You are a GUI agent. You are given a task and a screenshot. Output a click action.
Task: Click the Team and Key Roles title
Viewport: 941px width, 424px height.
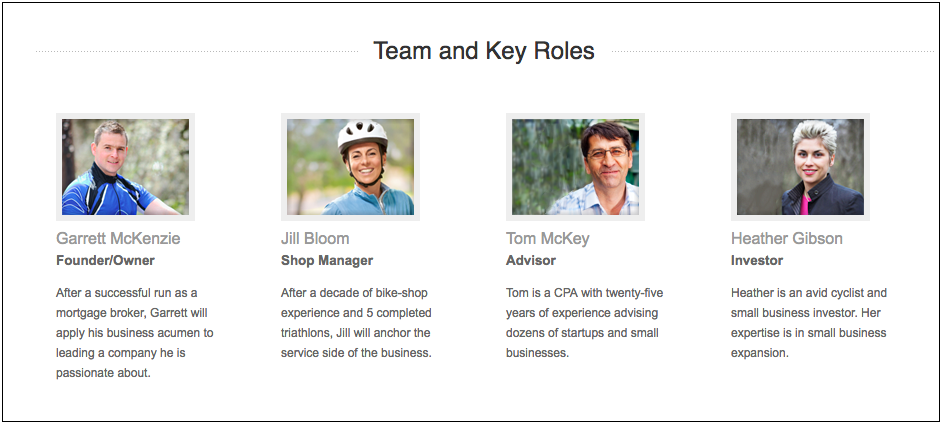coord(484,51)
